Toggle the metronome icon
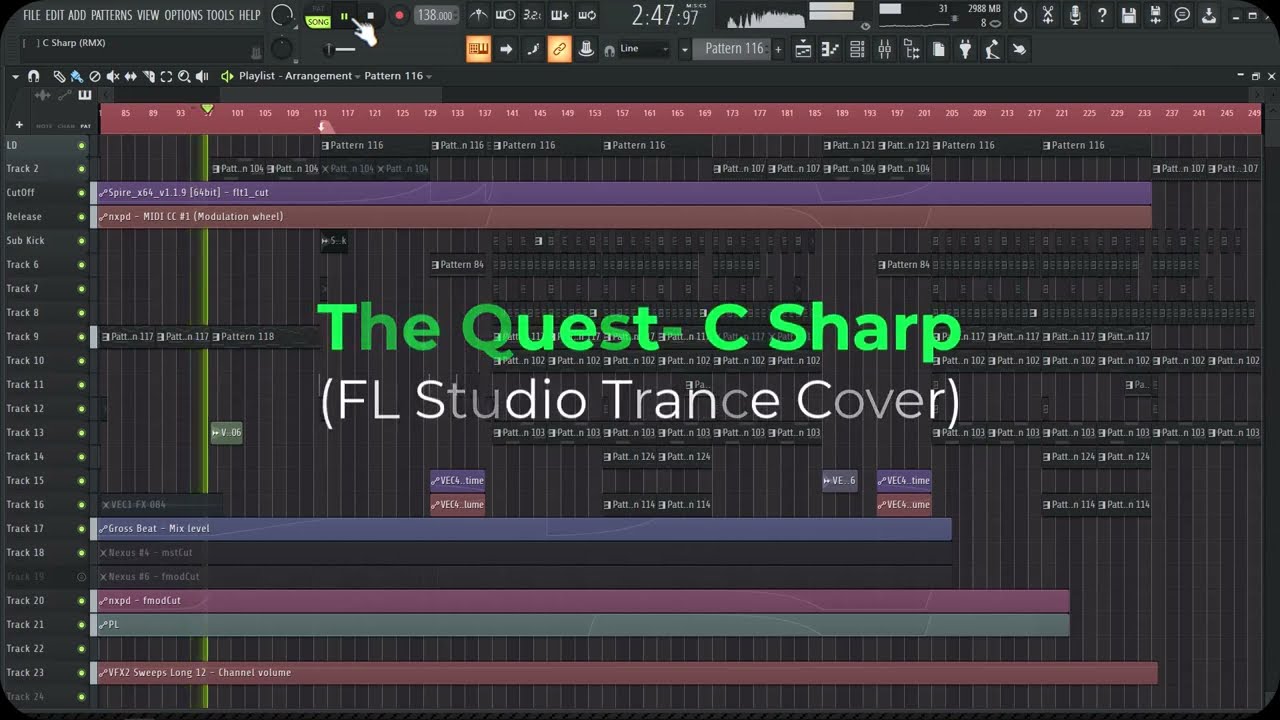Viewport: 1280px width, 720px height. click(x=479, y=15)
